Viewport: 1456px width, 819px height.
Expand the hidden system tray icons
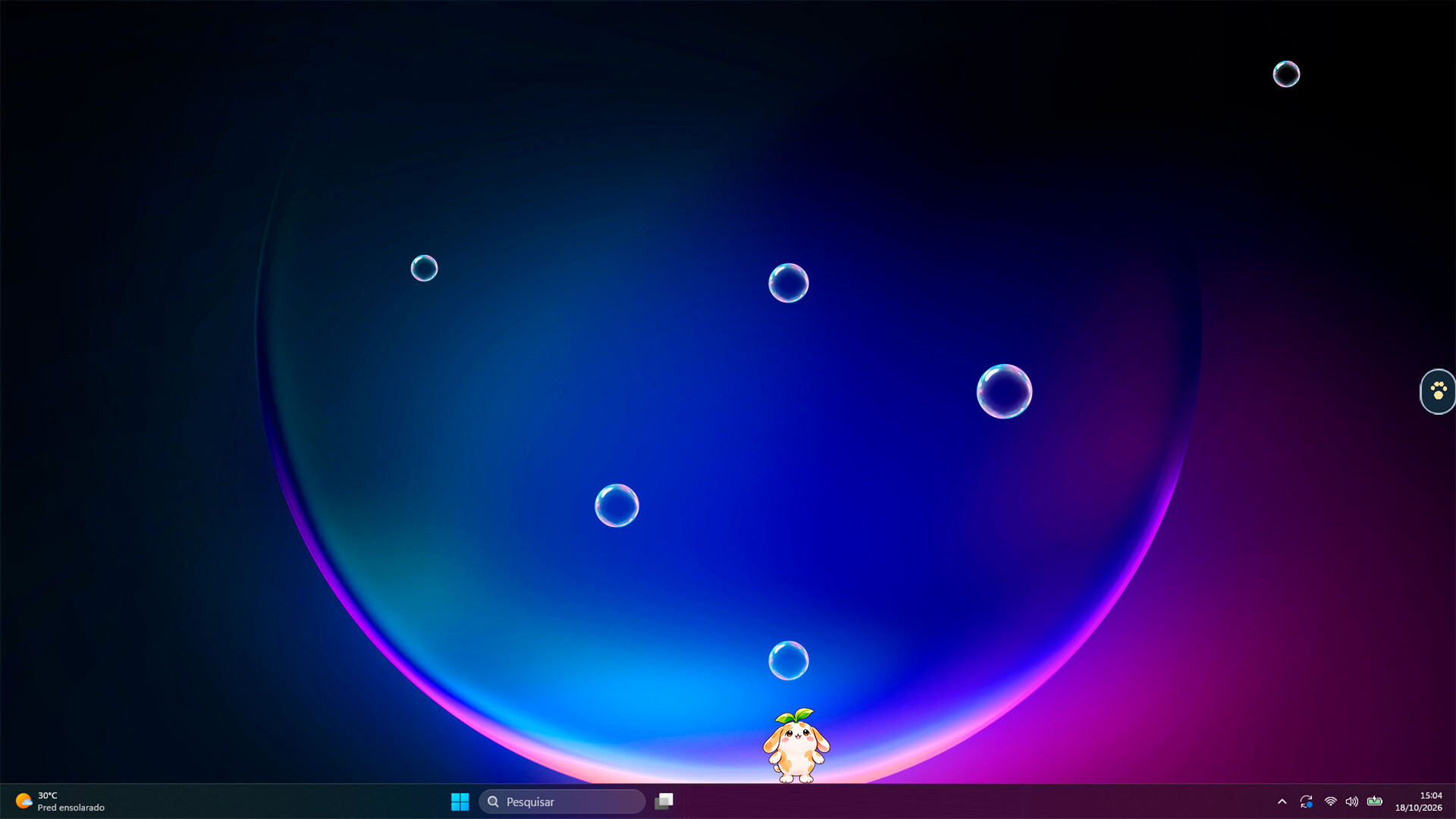point(1282,802)
